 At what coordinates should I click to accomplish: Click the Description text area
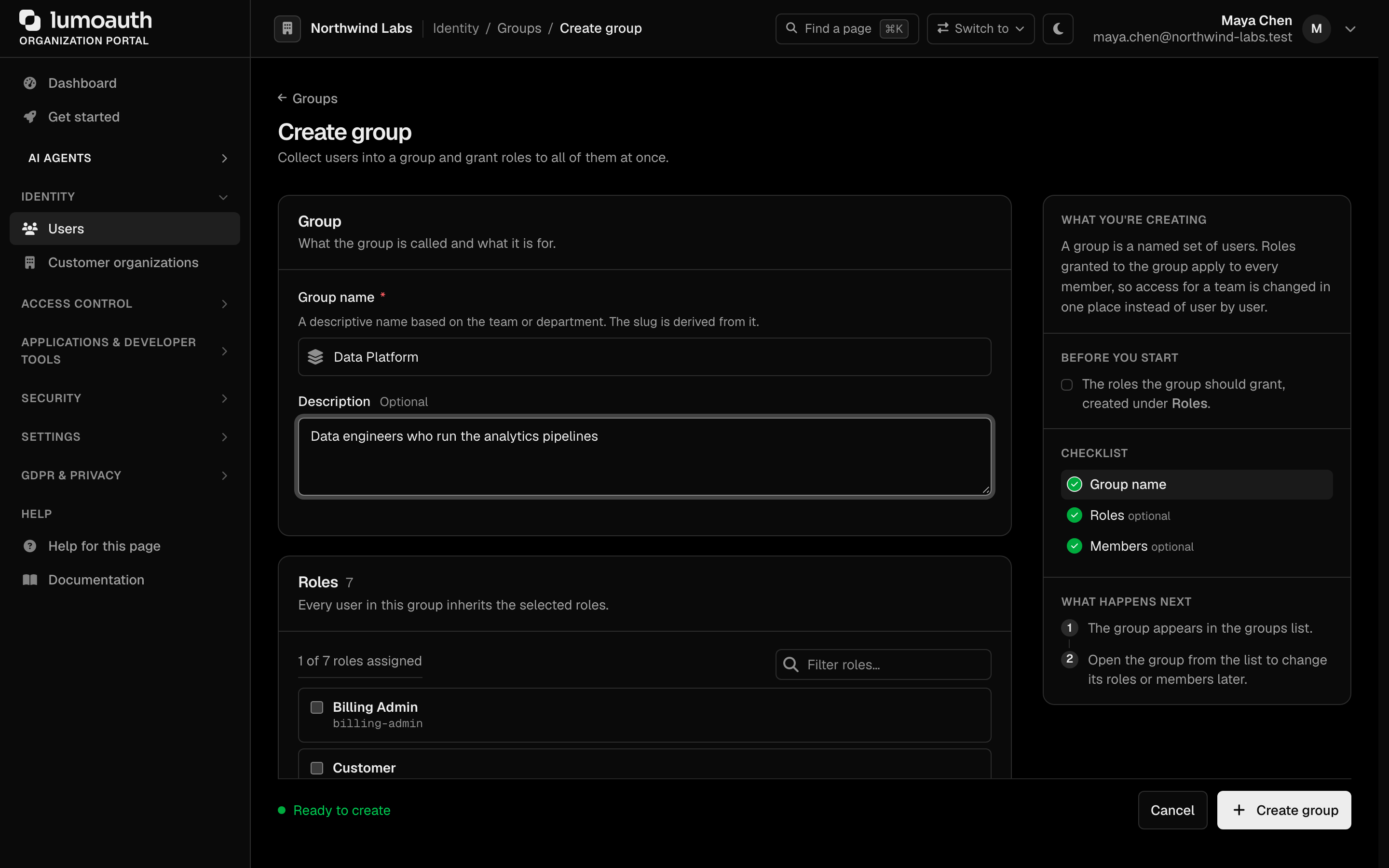point(644,456)
